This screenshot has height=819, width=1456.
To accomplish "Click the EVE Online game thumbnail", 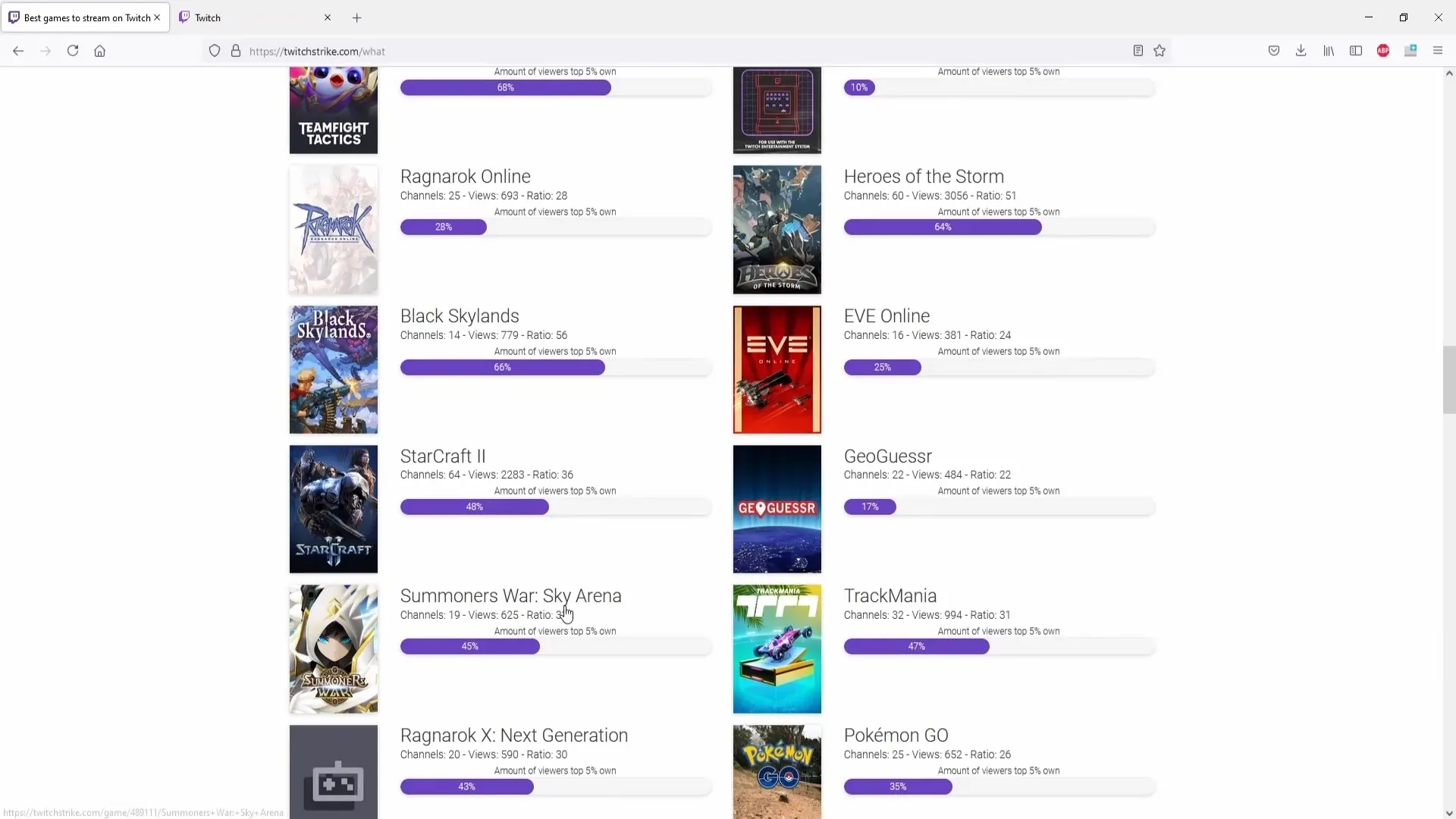I will 778,370.
